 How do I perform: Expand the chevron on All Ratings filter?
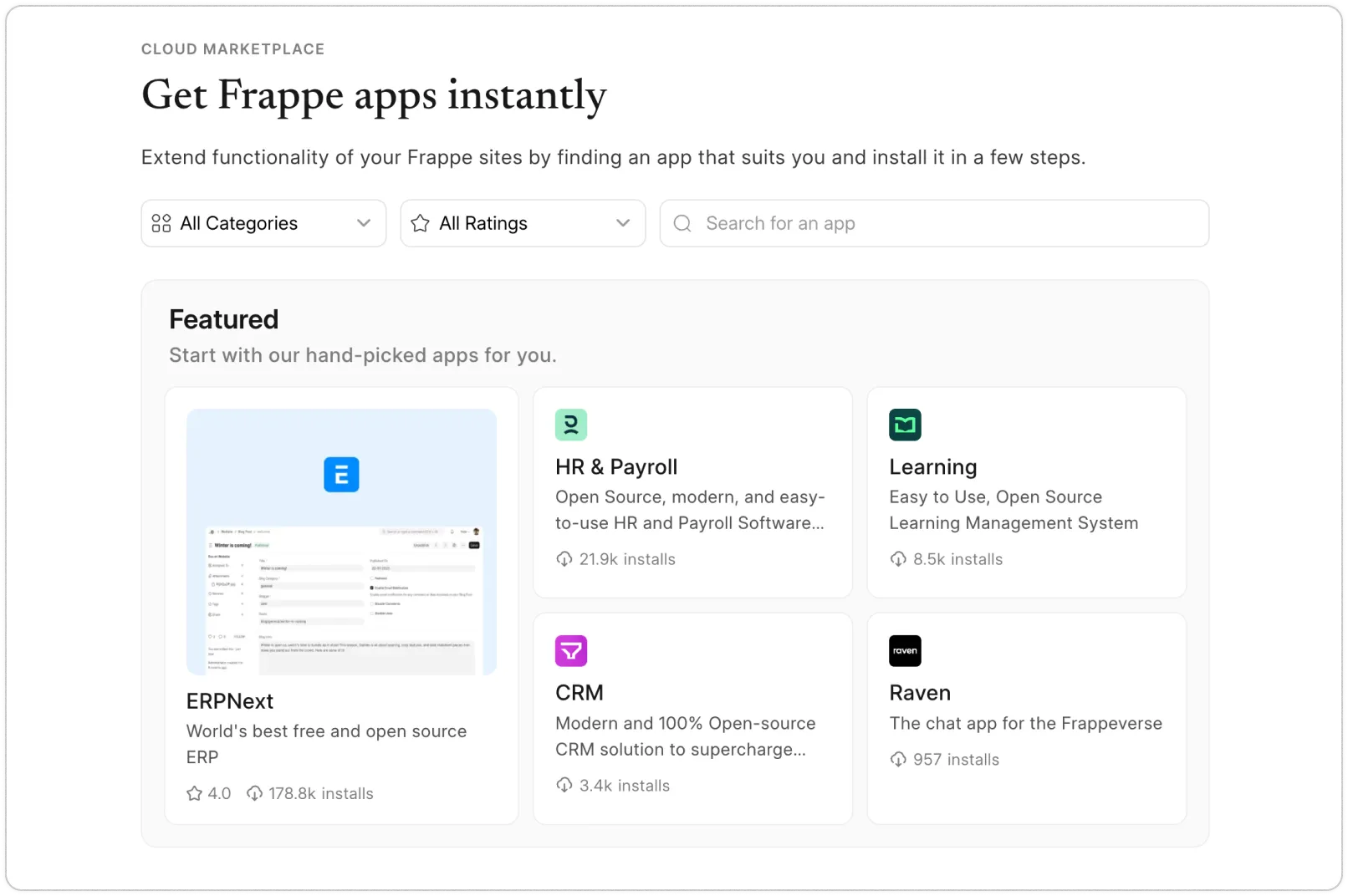point(623,223)
